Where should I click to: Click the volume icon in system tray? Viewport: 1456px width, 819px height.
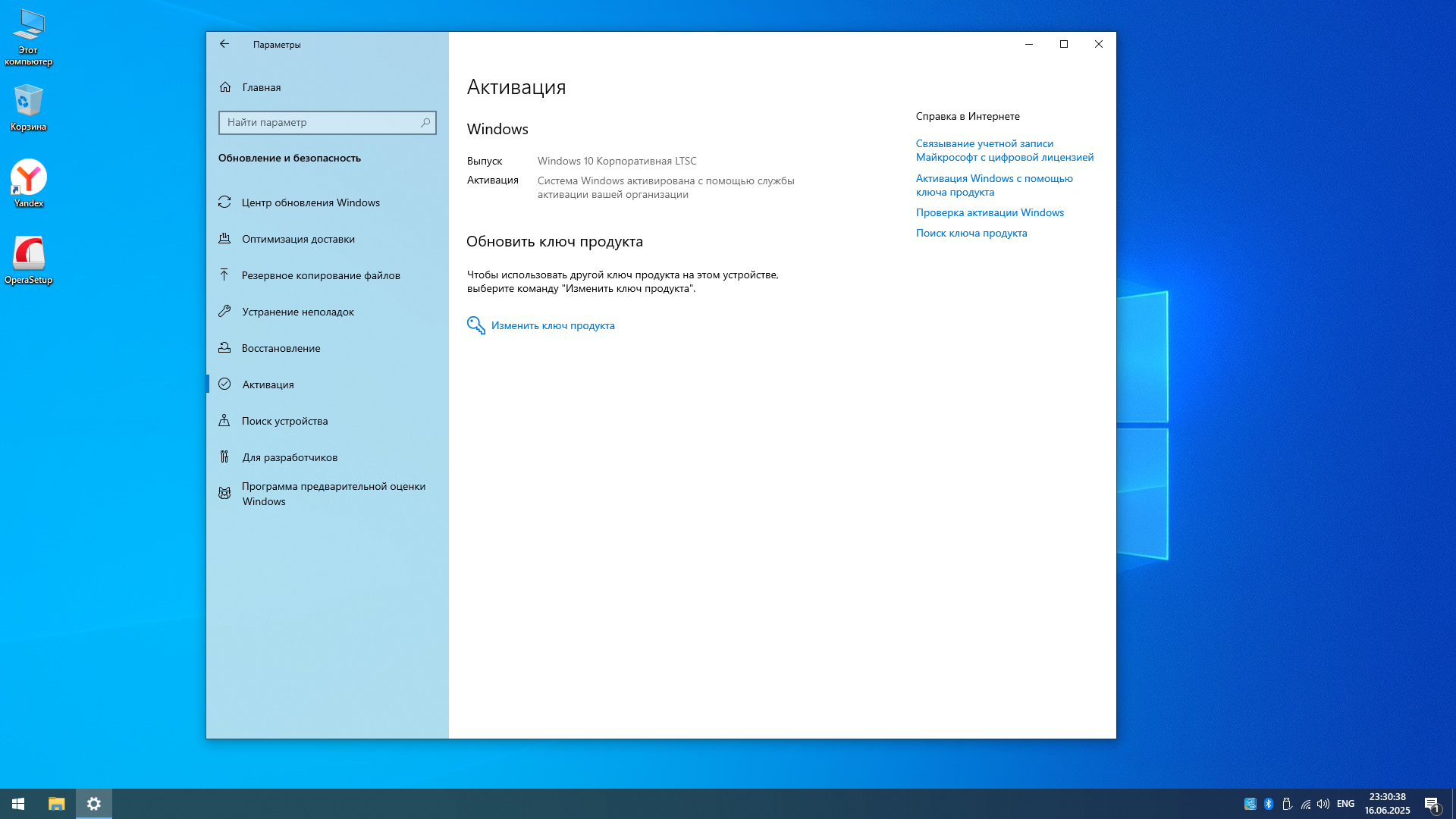coord(1323,804)
